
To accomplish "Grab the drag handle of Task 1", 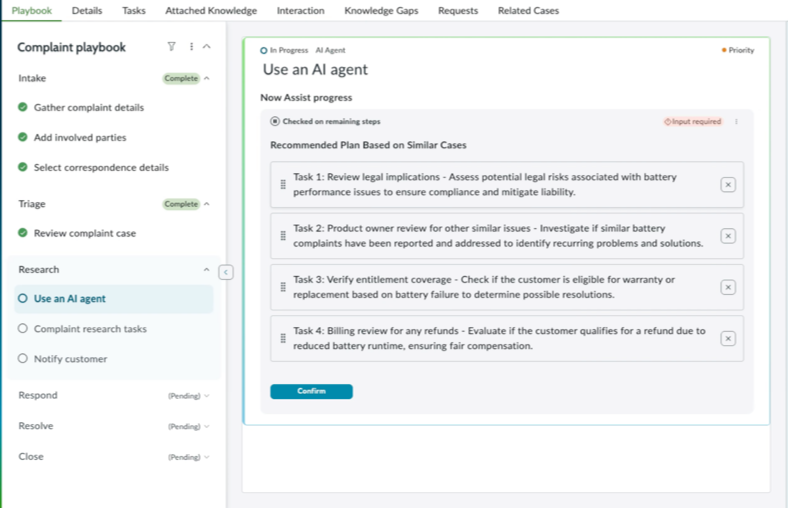I will tap(283, 185).
